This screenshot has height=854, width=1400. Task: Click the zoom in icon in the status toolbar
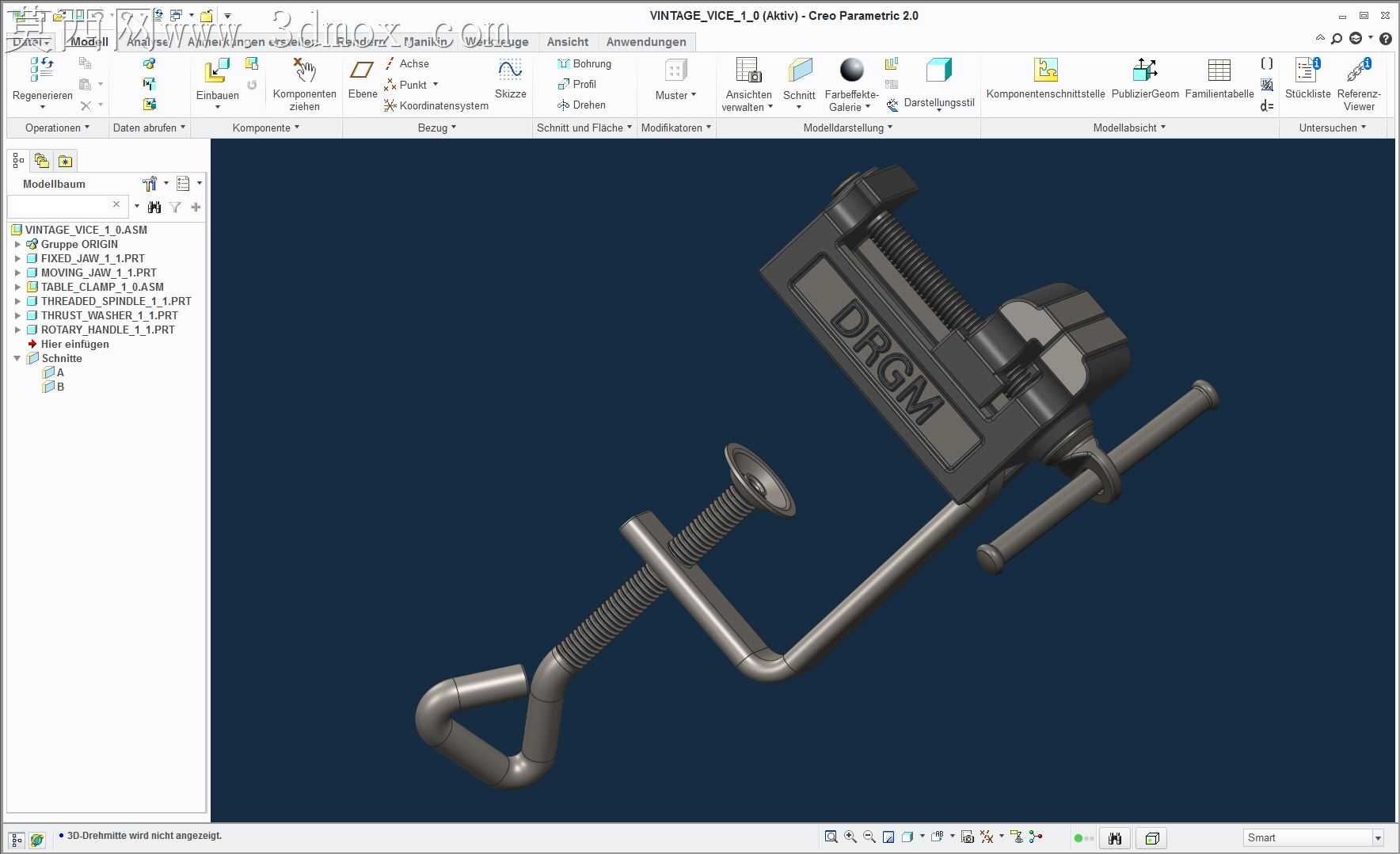point(850,837)
